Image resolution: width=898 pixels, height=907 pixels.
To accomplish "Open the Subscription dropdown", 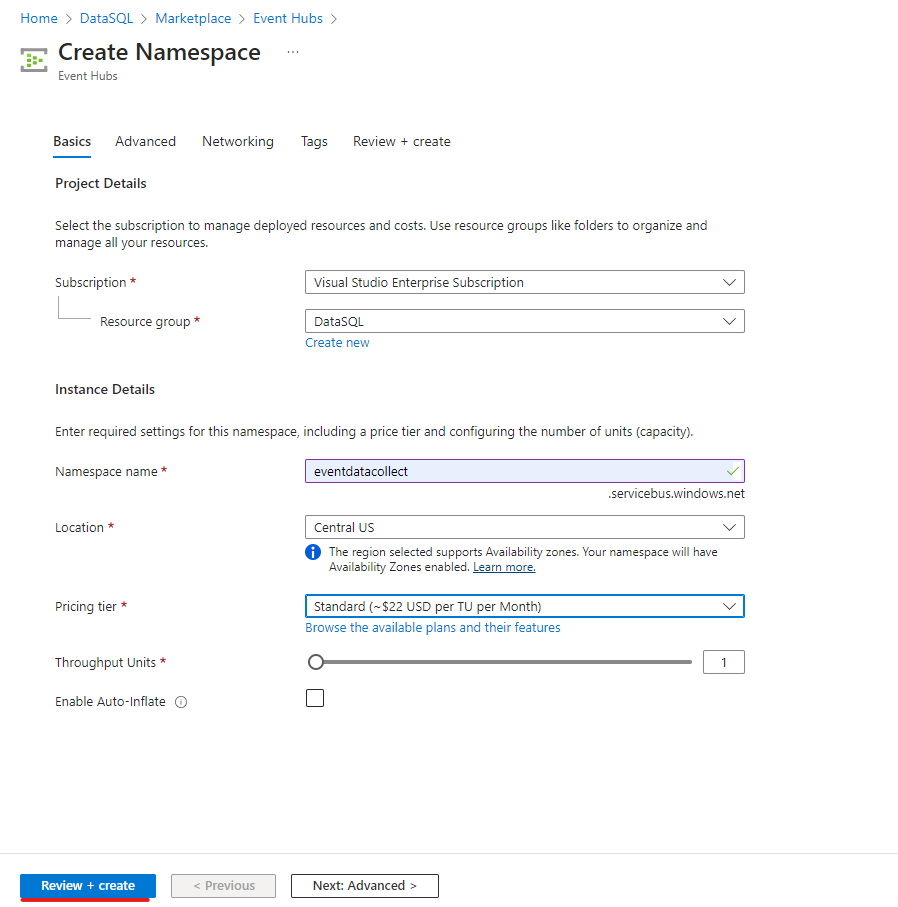I will point(525,282).
